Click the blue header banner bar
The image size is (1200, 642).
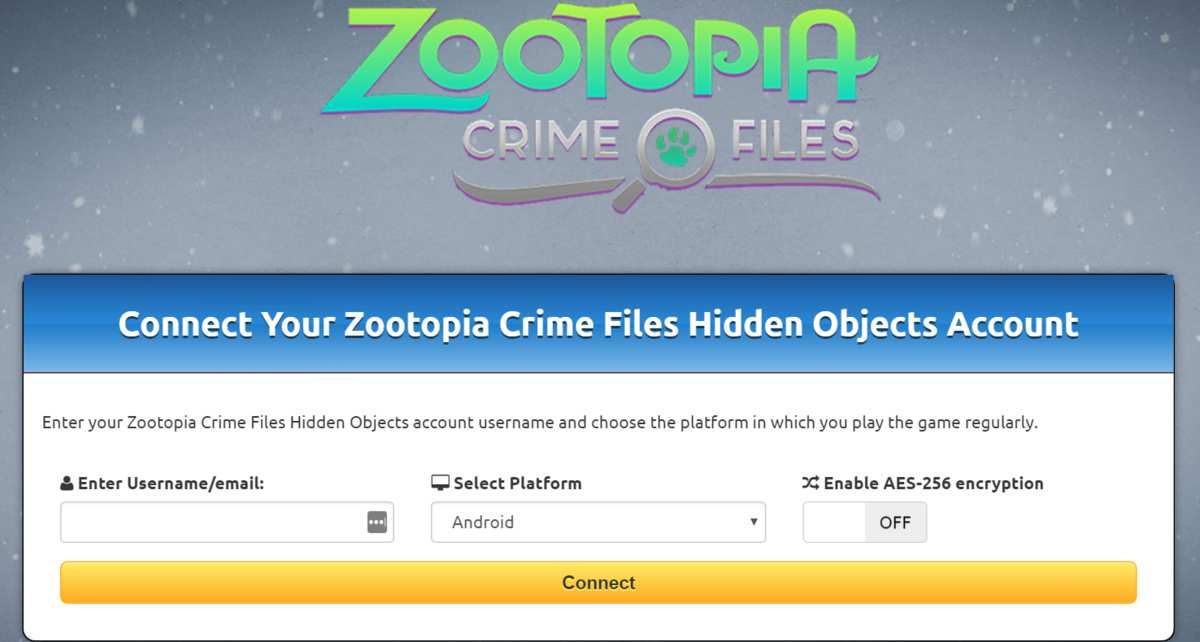coord(598,324)
